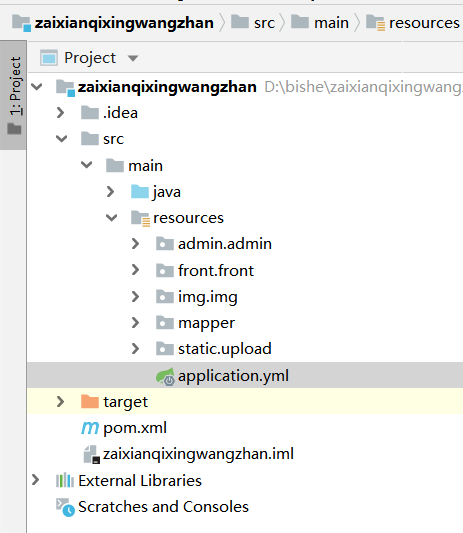Collapse the src folder
The image size is (463, 533).
61,139
